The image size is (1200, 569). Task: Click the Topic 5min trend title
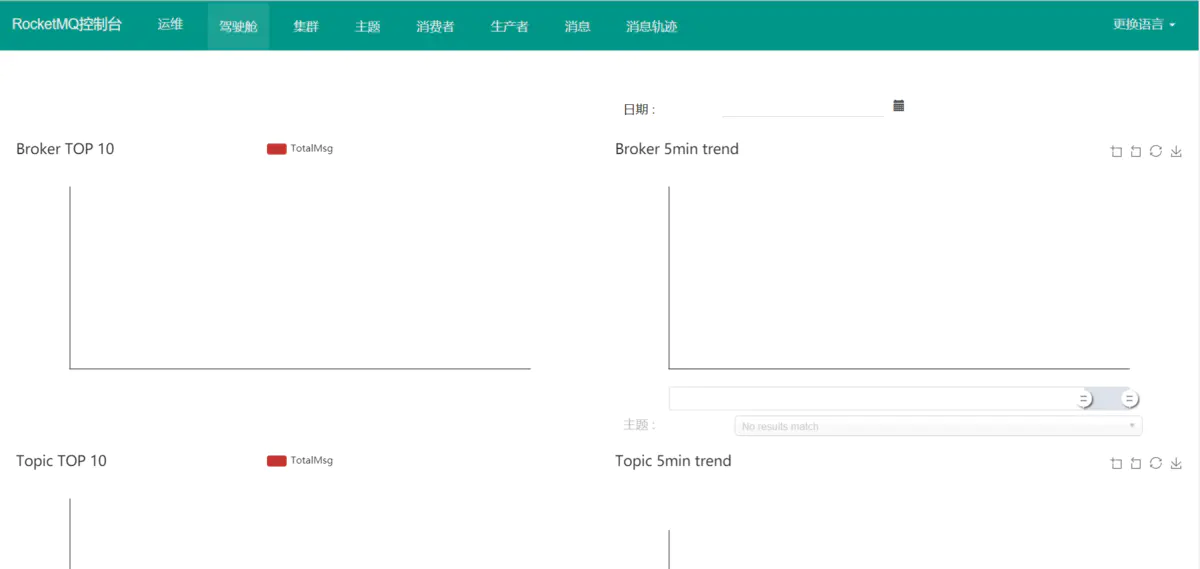pos(673,461)
